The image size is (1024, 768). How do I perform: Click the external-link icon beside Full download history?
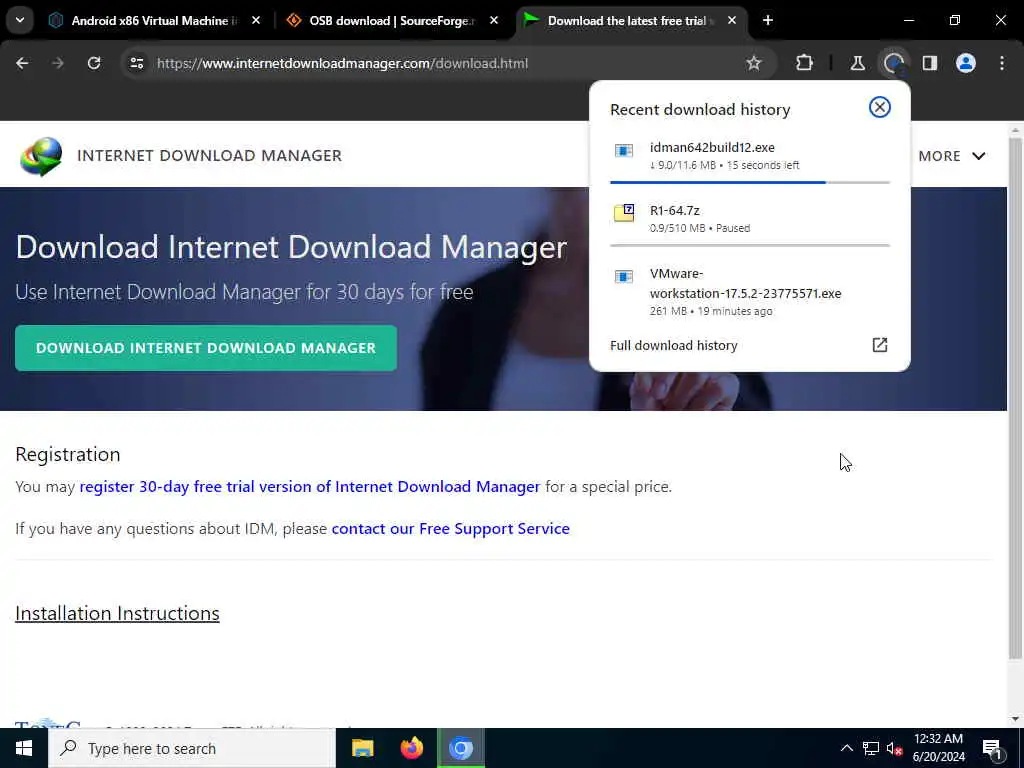click(880, 345)
